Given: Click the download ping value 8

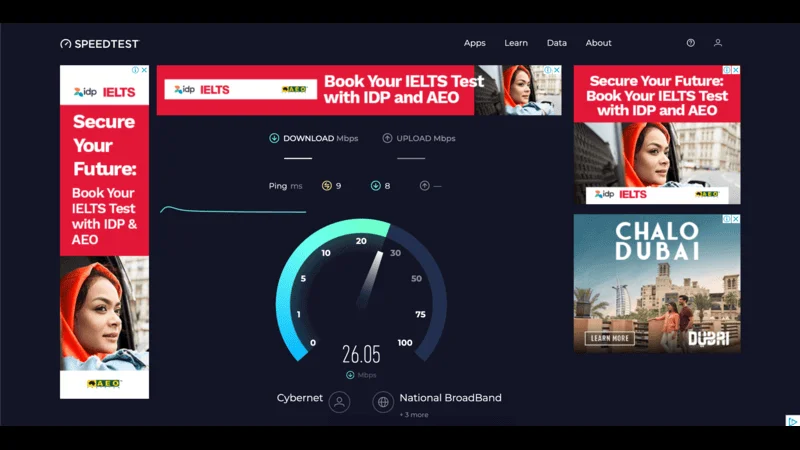Looking at the screenshot, I should tap(387, 186).
